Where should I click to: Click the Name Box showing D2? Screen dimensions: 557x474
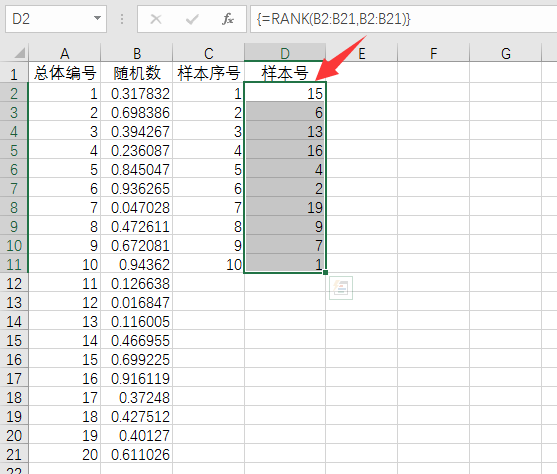[56, 19]
